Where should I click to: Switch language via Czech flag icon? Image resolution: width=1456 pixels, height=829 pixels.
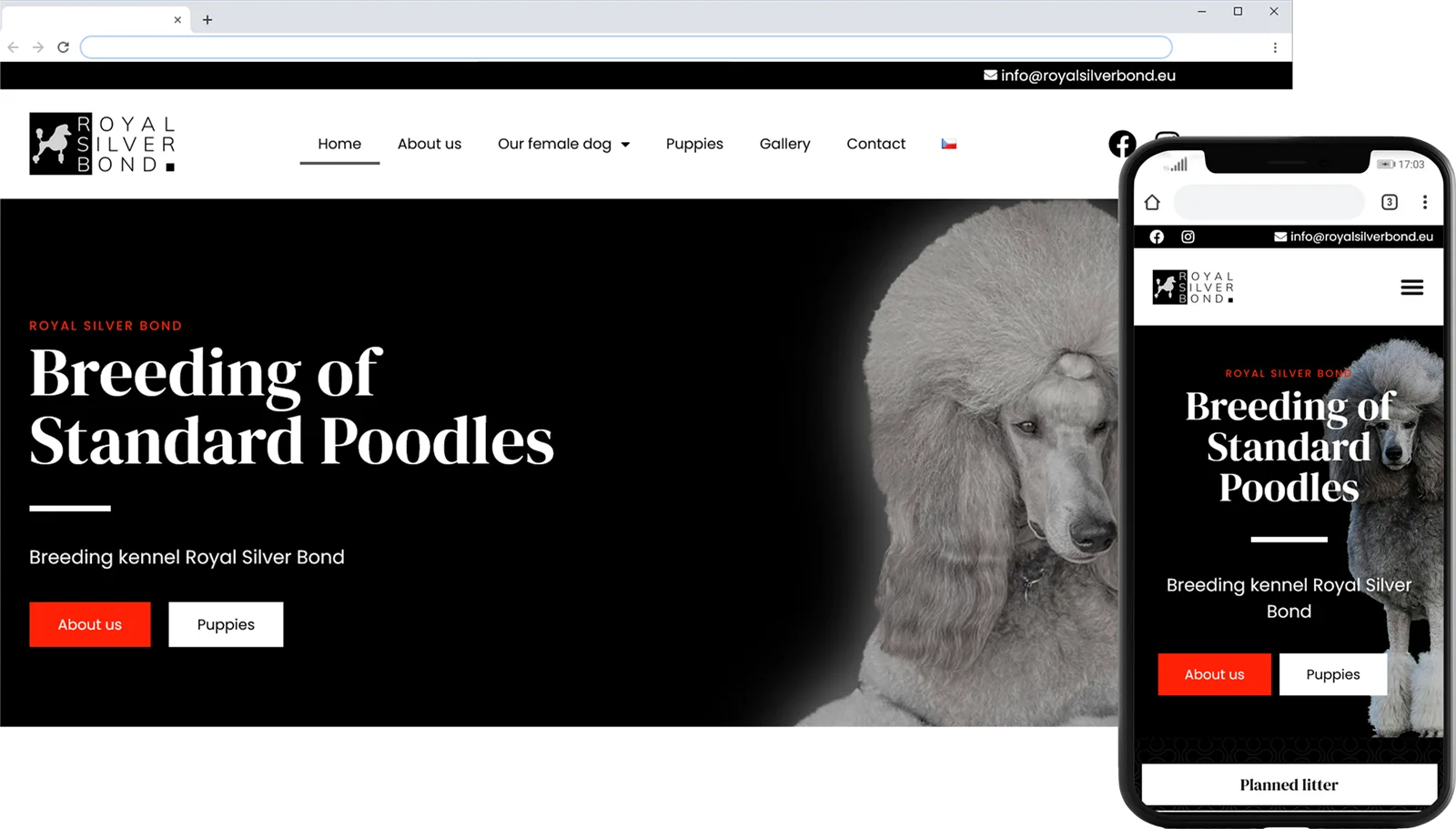point(949,144)
